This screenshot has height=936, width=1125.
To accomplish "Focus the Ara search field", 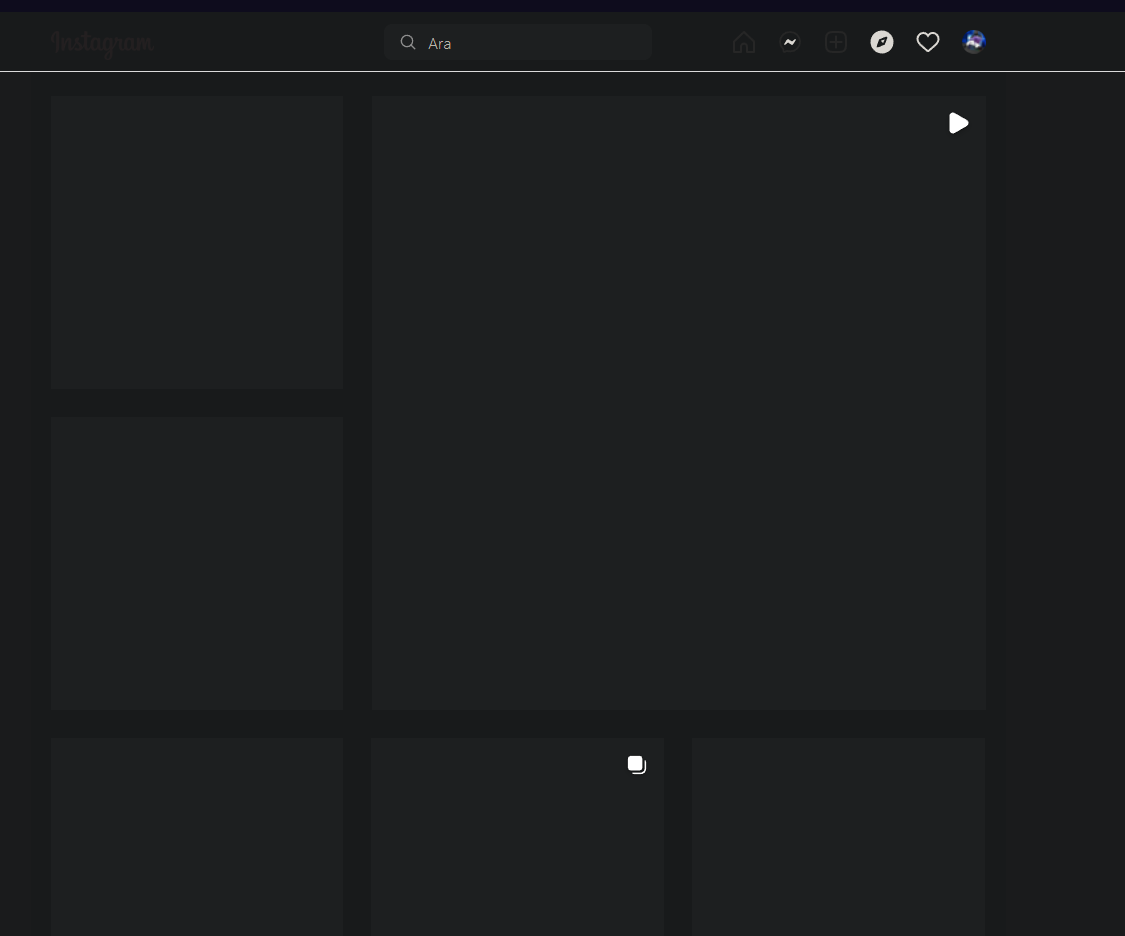I will [x=518, y=42].
